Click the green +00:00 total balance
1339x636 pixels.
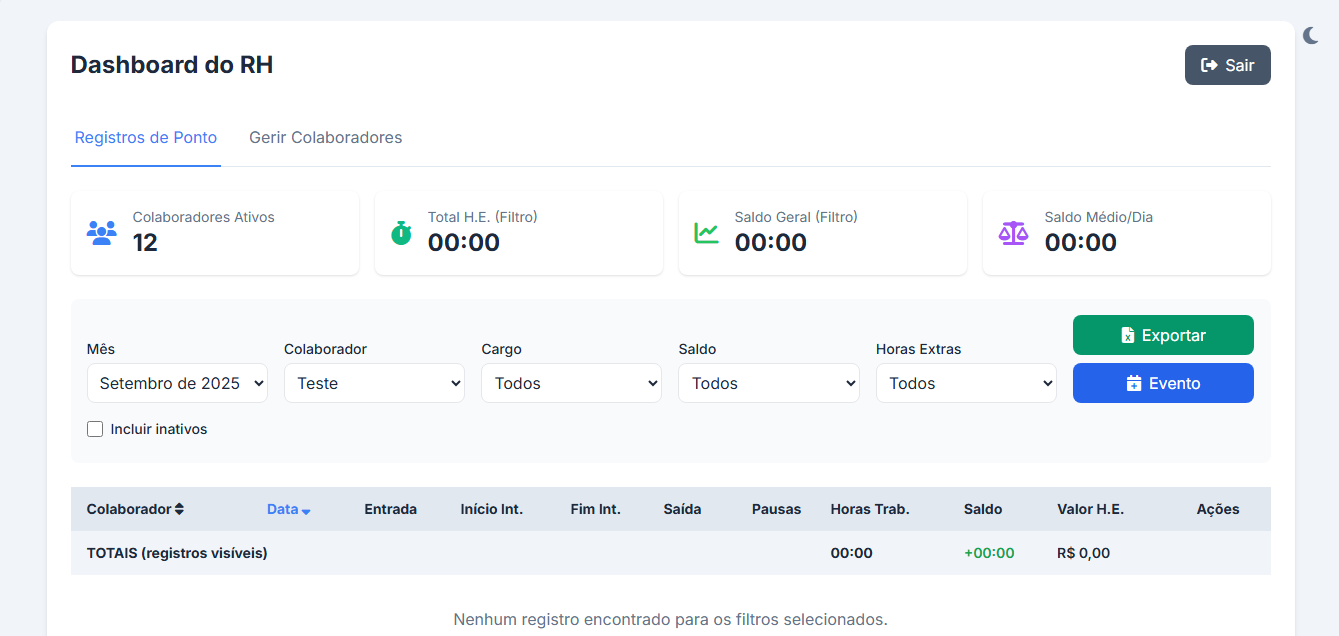[989, 553]
